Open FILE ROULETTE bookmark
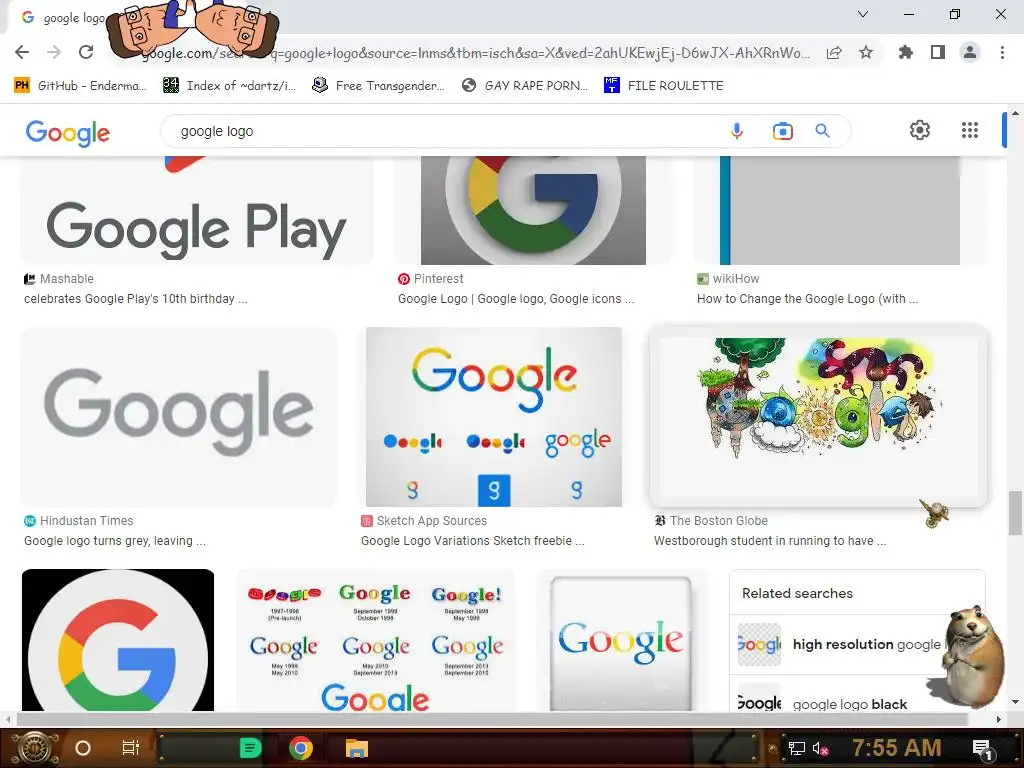Viewport: 1024px width, 768px height. click(664, 86)
